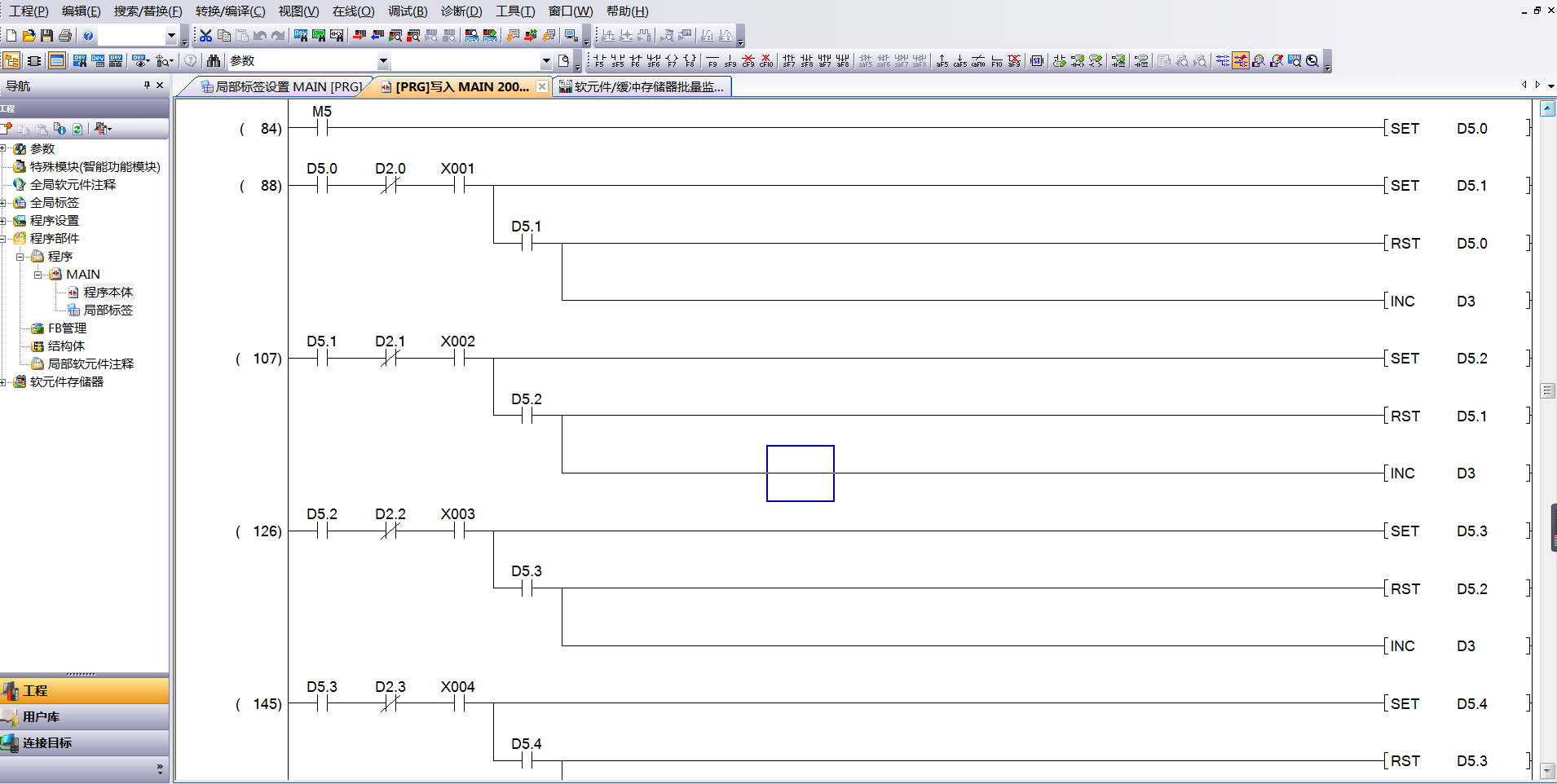The image size is (1557, 784).
Task: Click the 用户库 panel button
Action: point(41,717)
